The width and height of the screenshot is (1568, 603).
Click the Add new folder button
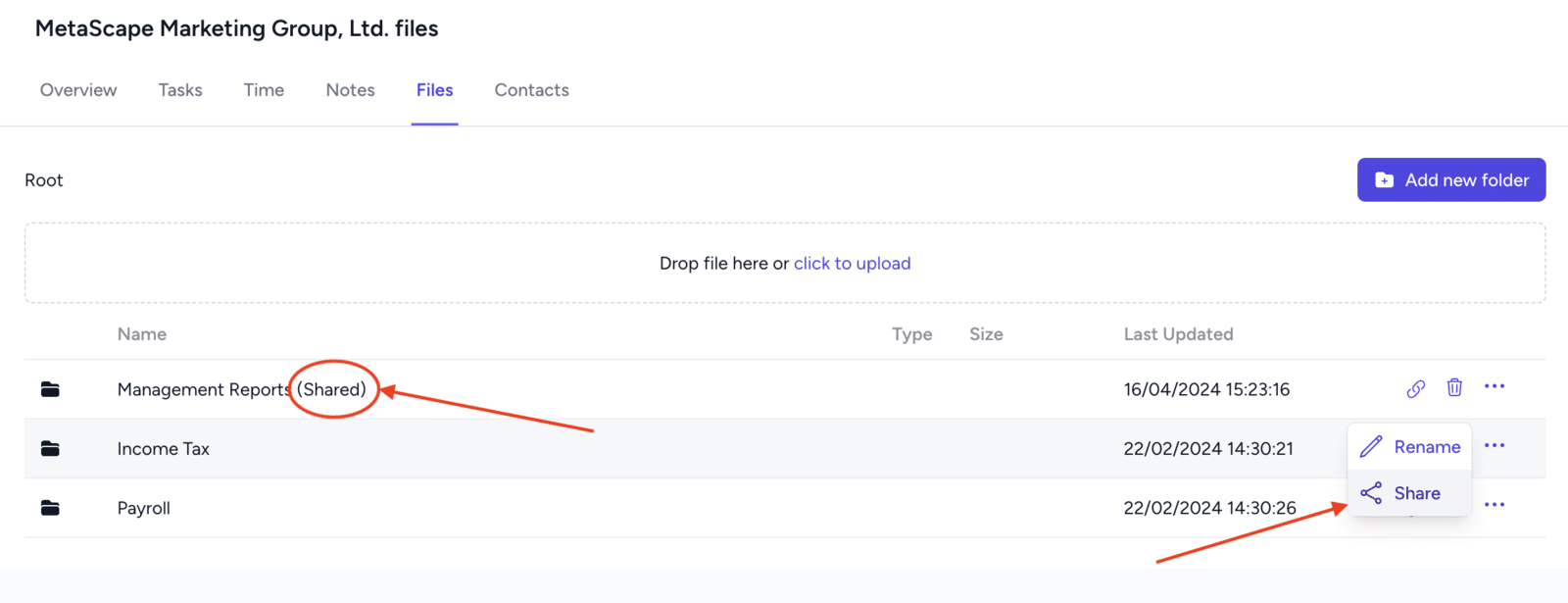[x=1451, y=180]
